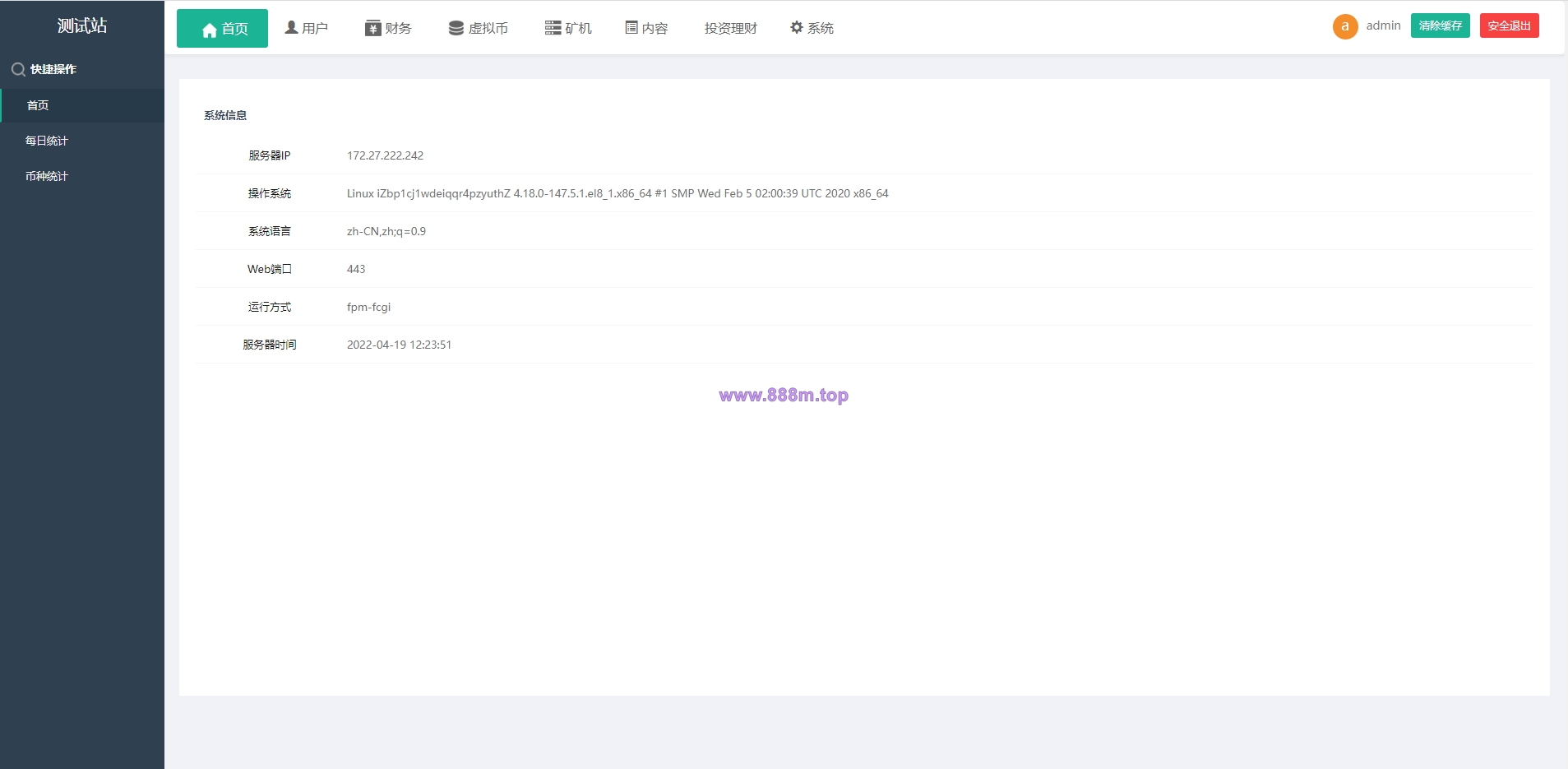The width and height of the screenshot is (1568, 769).
Task: Click the orange admin avatar circle
Action: 1345,26
